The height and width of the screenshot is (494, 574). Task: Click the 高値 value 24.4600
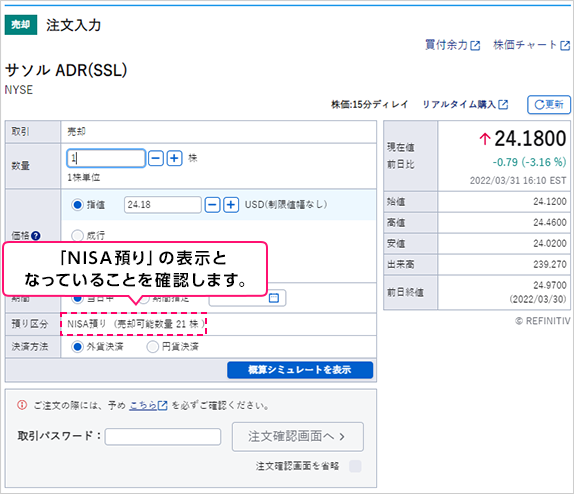point(550,222)
